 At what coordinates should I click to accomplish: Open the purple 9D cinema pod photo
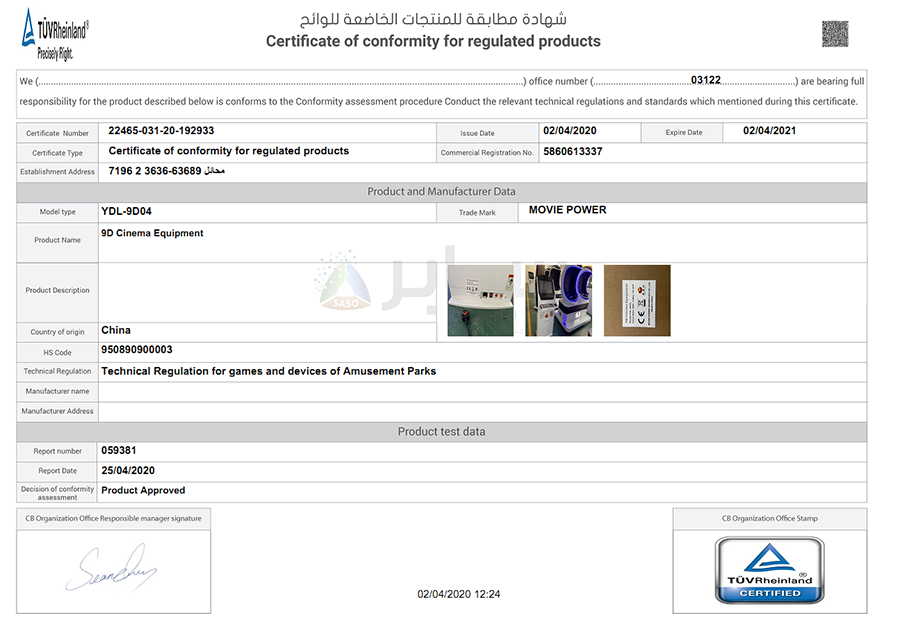[558, 300]
